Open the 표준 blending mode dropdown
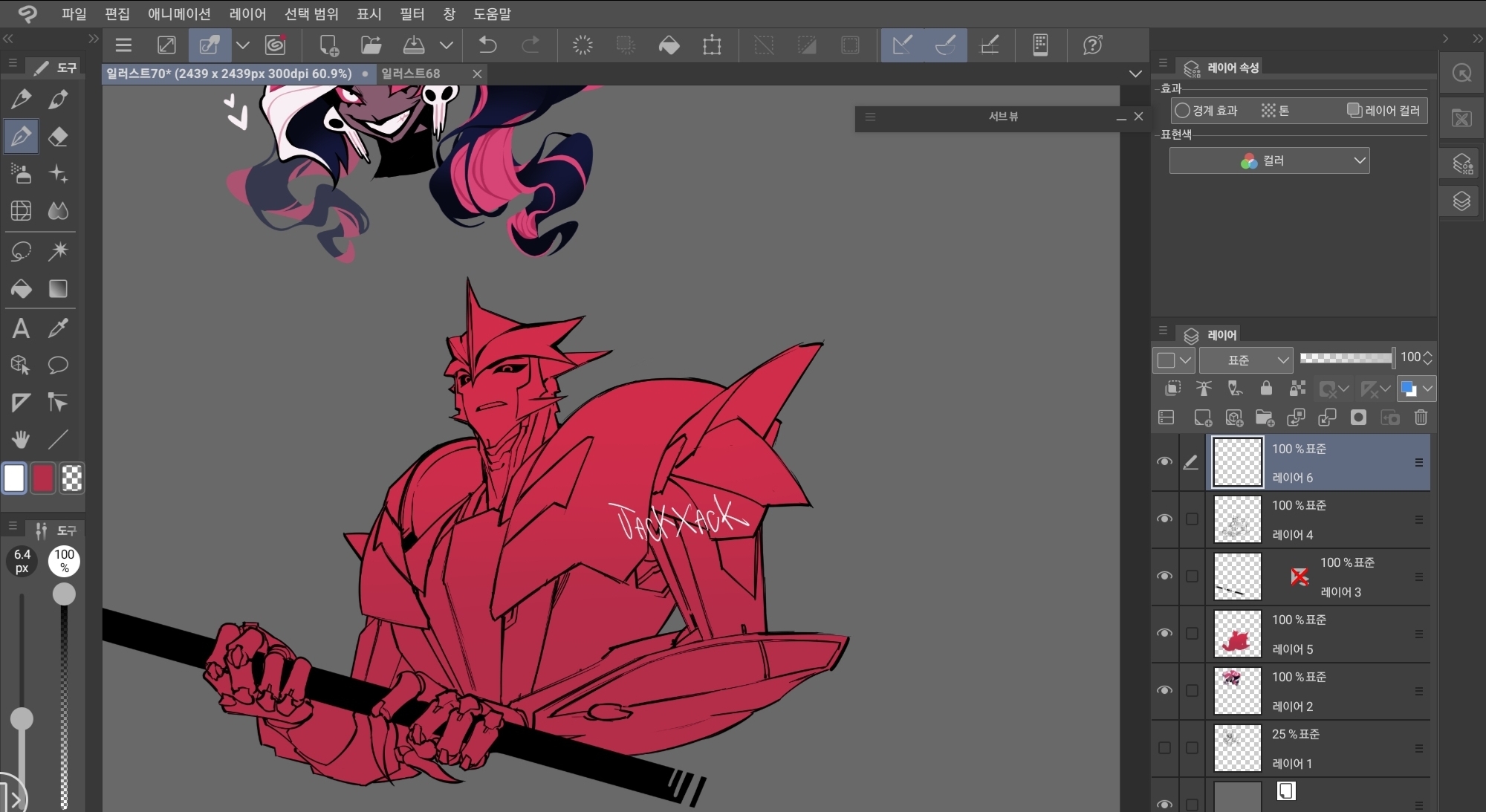This screenshot has height=812, width=1486. (x=1246, y=360)
